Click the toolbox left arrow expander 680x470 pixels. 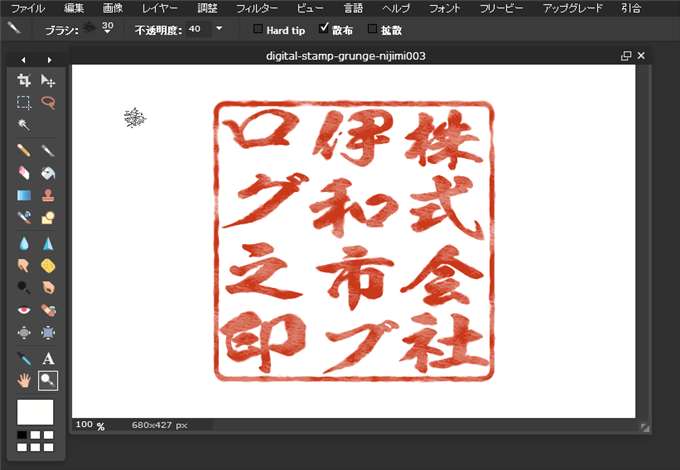tap(24, 60)
